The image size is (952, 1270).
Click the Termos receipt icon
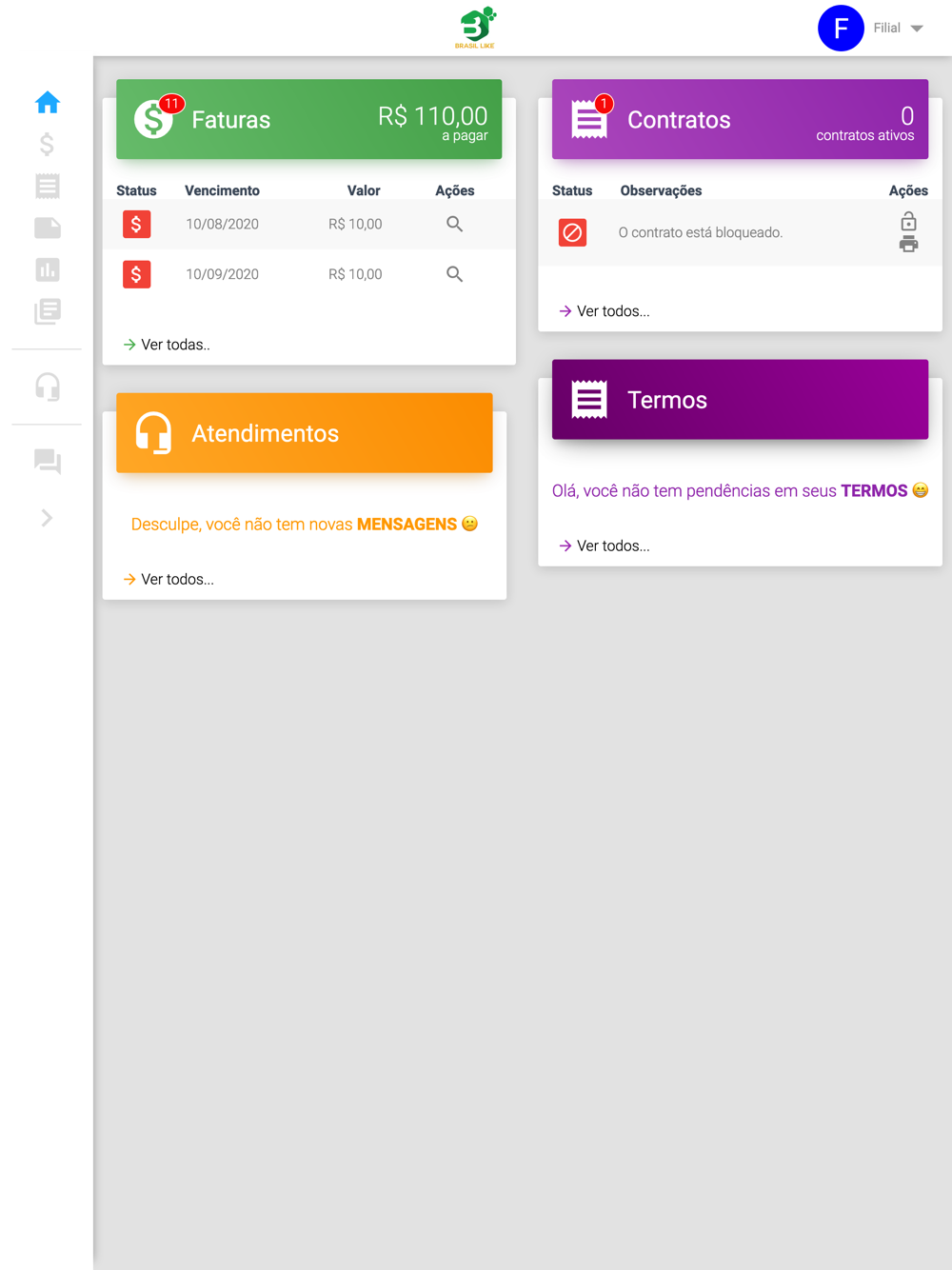click(x=589, y=400)
